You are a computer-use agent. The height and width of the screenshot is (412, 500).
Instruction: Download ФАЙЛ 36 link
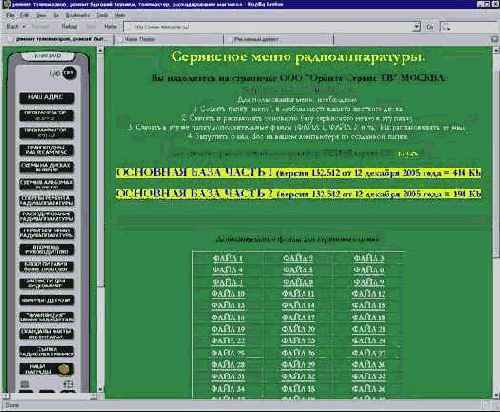369,389
